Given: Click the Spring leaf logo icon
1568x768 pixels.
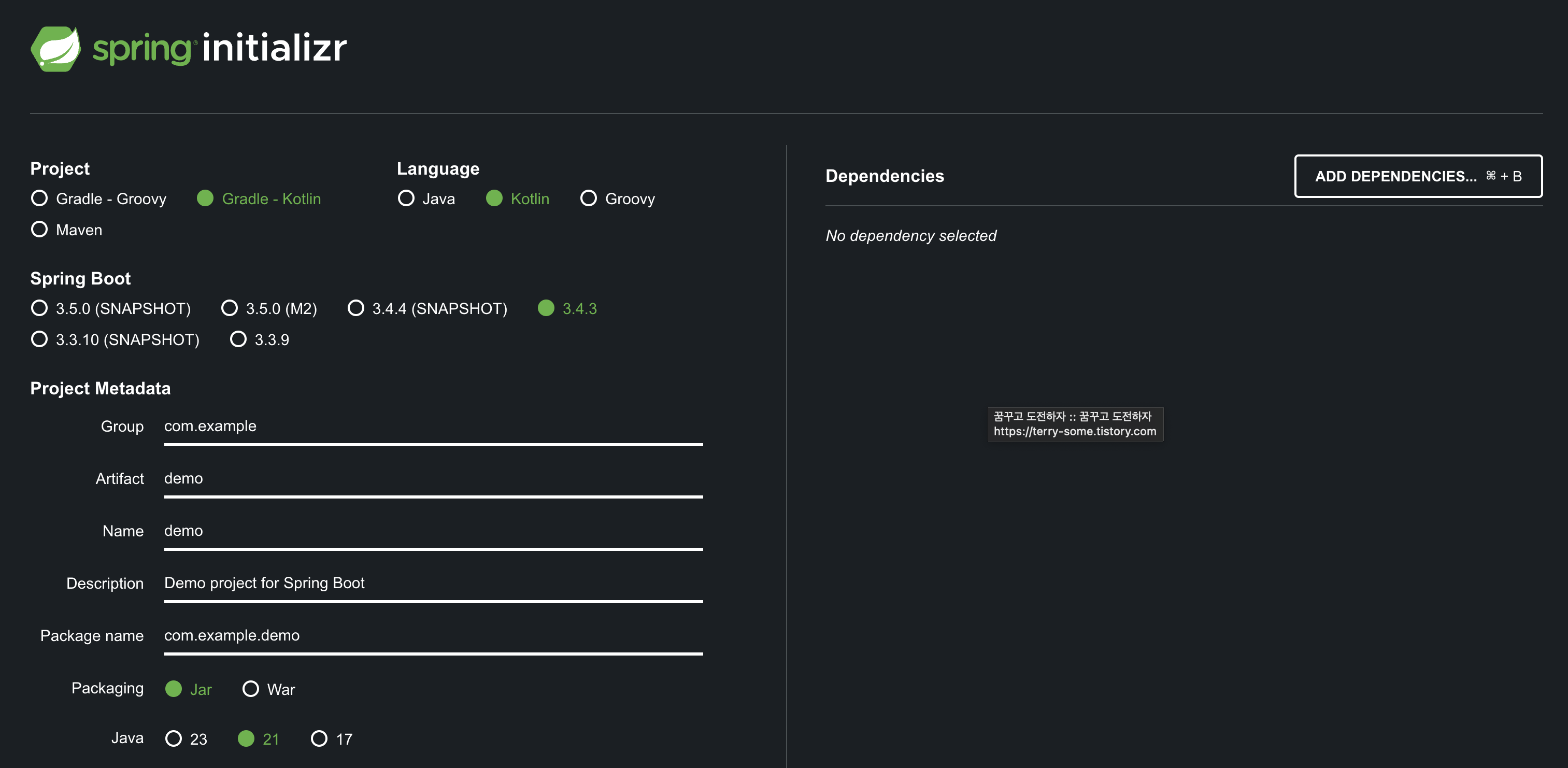Looking at the screenshot, I should [x=55, y=49].
